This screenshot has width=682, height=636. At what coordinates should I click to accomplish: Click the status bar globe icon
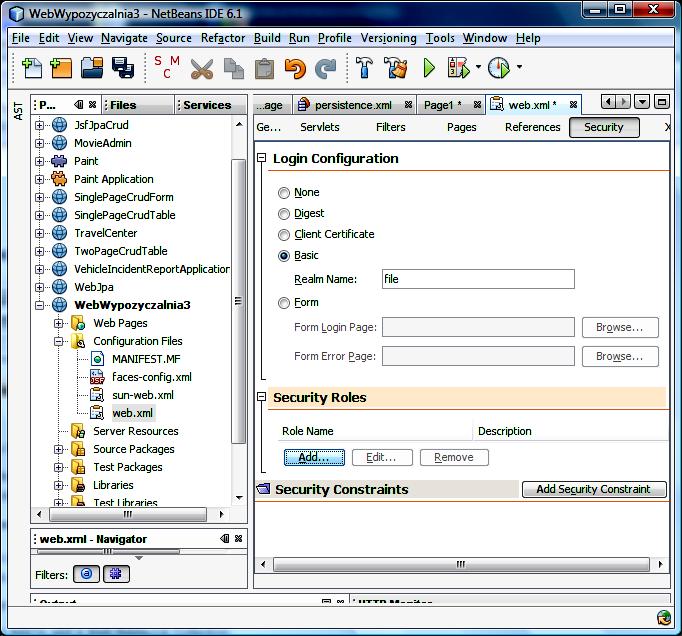(x=664, y=617)
